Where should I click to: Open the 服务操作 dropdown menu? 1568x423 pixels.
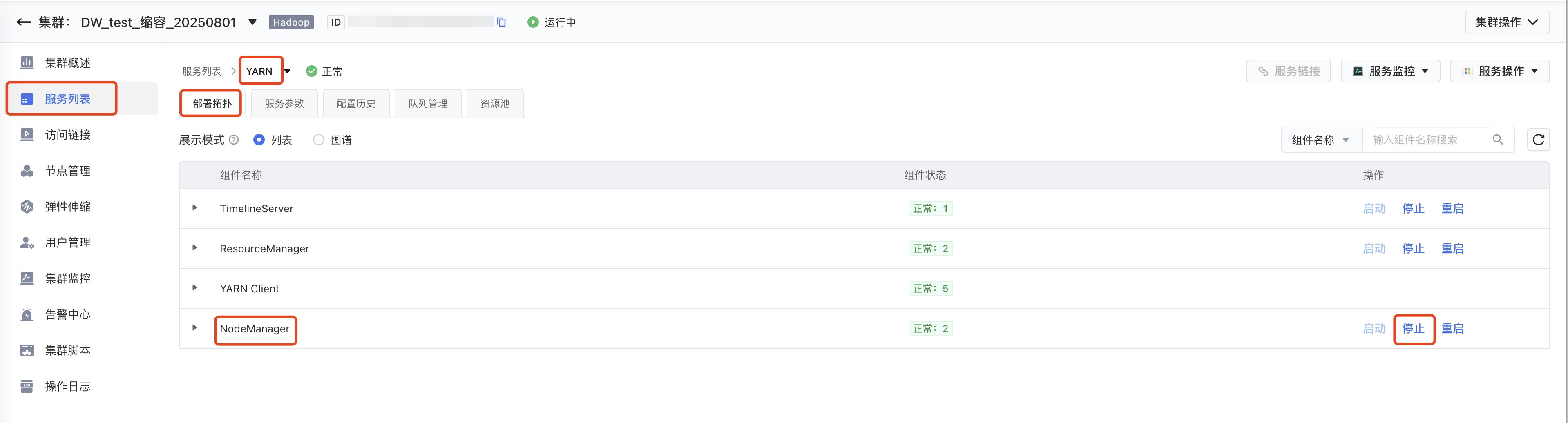coord(1500,71)
